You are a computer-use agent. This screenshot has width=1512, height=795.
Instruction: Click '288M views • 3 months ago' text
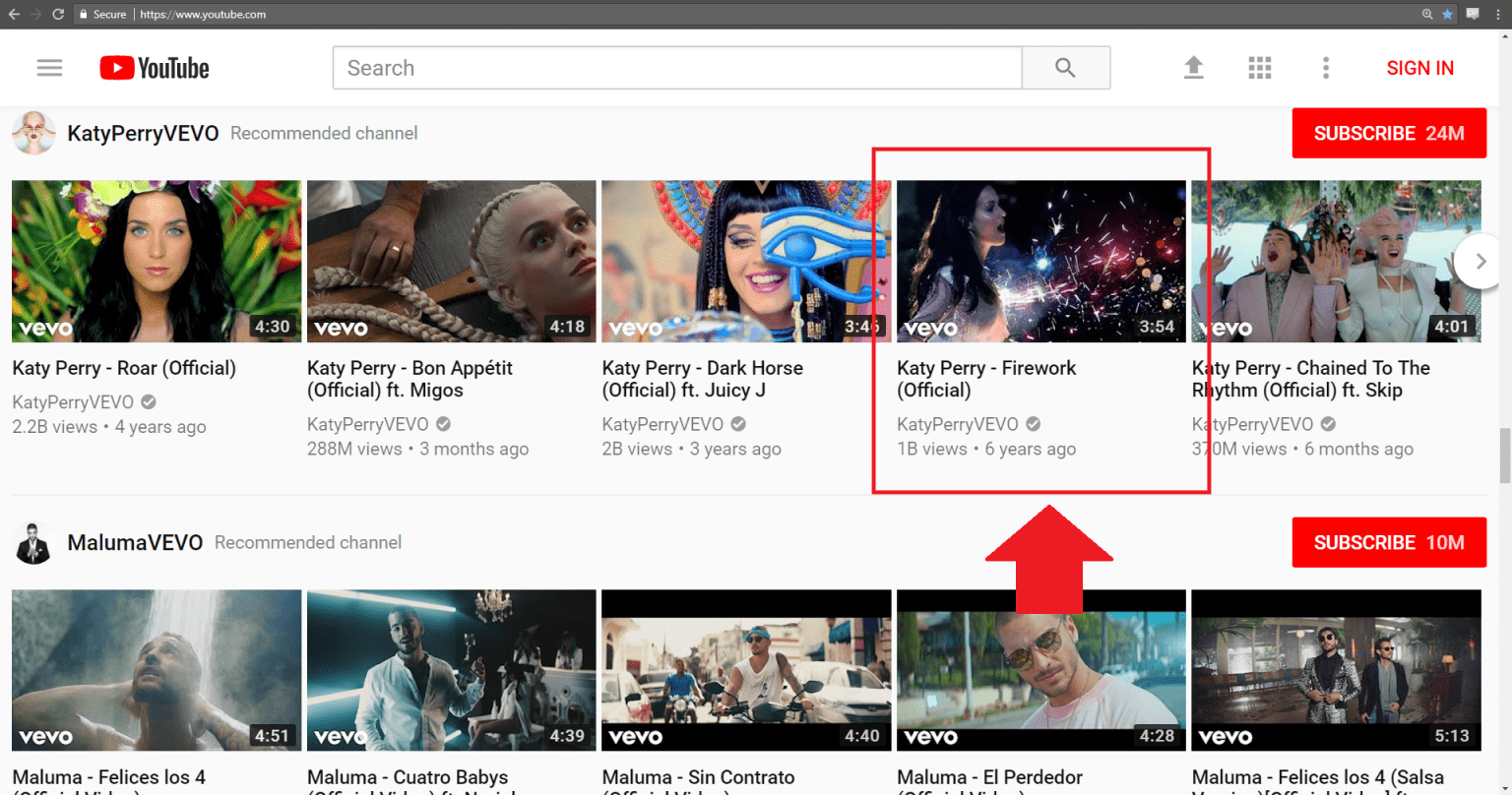417,449
